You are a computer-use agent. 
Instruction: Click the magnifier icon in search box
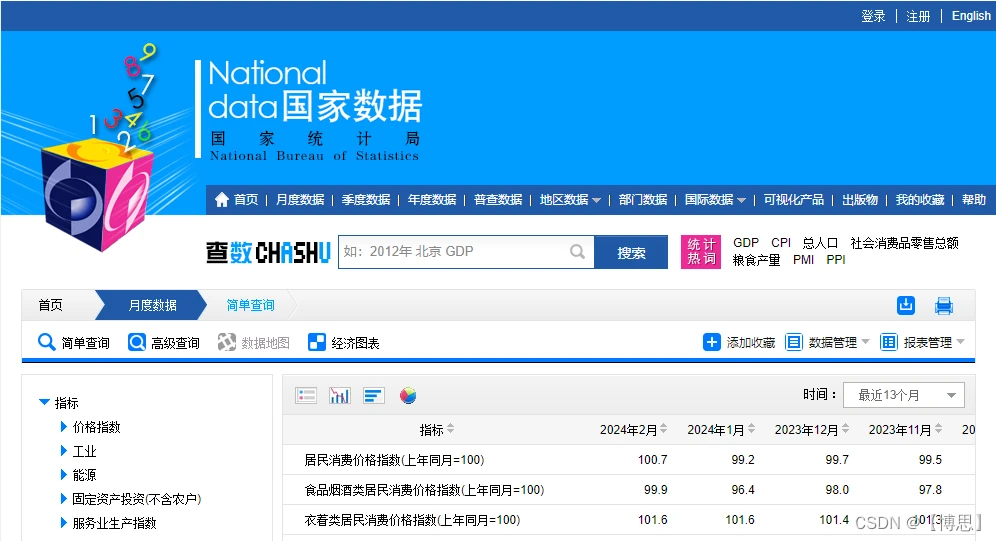(x=577, y=251)
